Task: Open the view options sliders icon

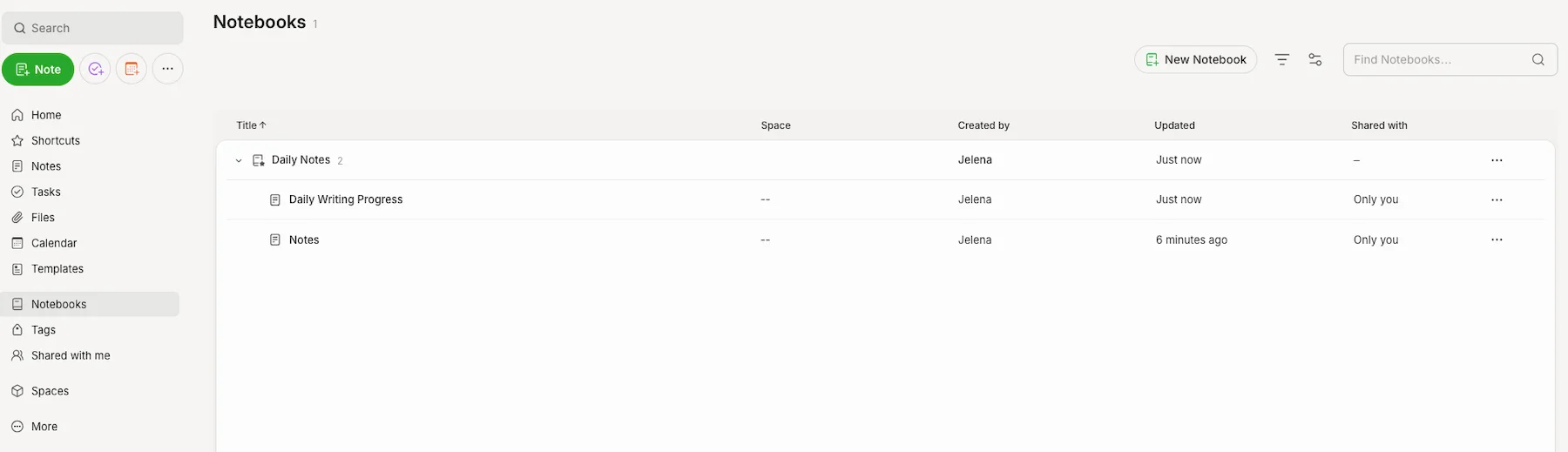Action: tap(1315, 59)
